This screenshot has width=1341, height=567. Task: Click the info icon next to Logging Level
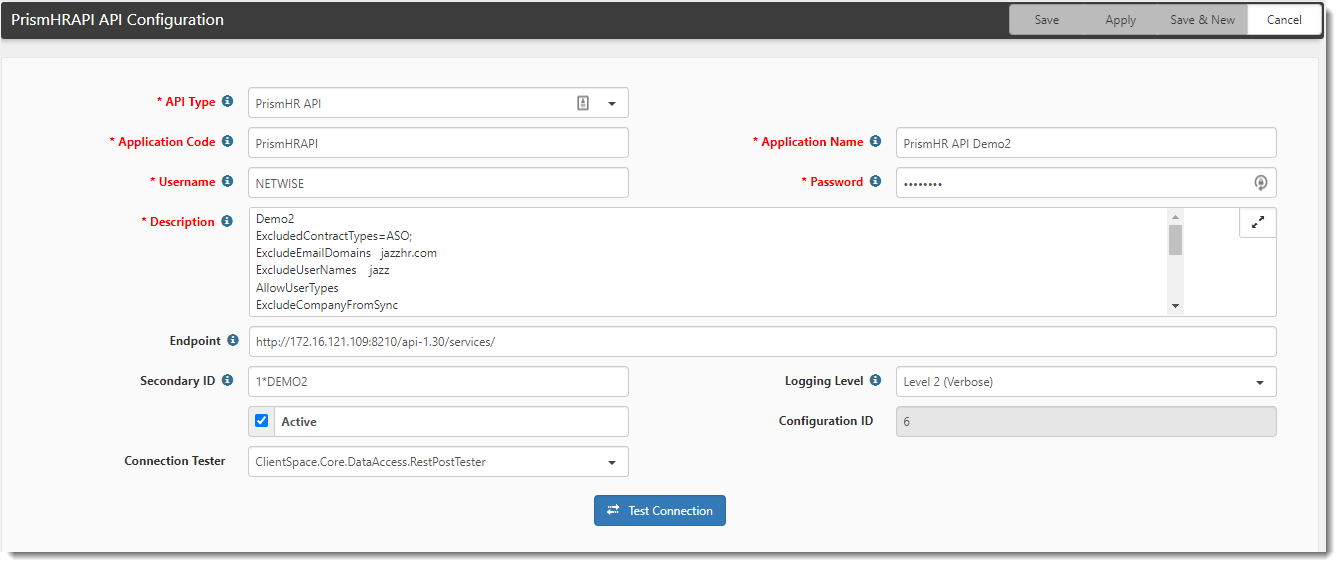tap(875, 381)
